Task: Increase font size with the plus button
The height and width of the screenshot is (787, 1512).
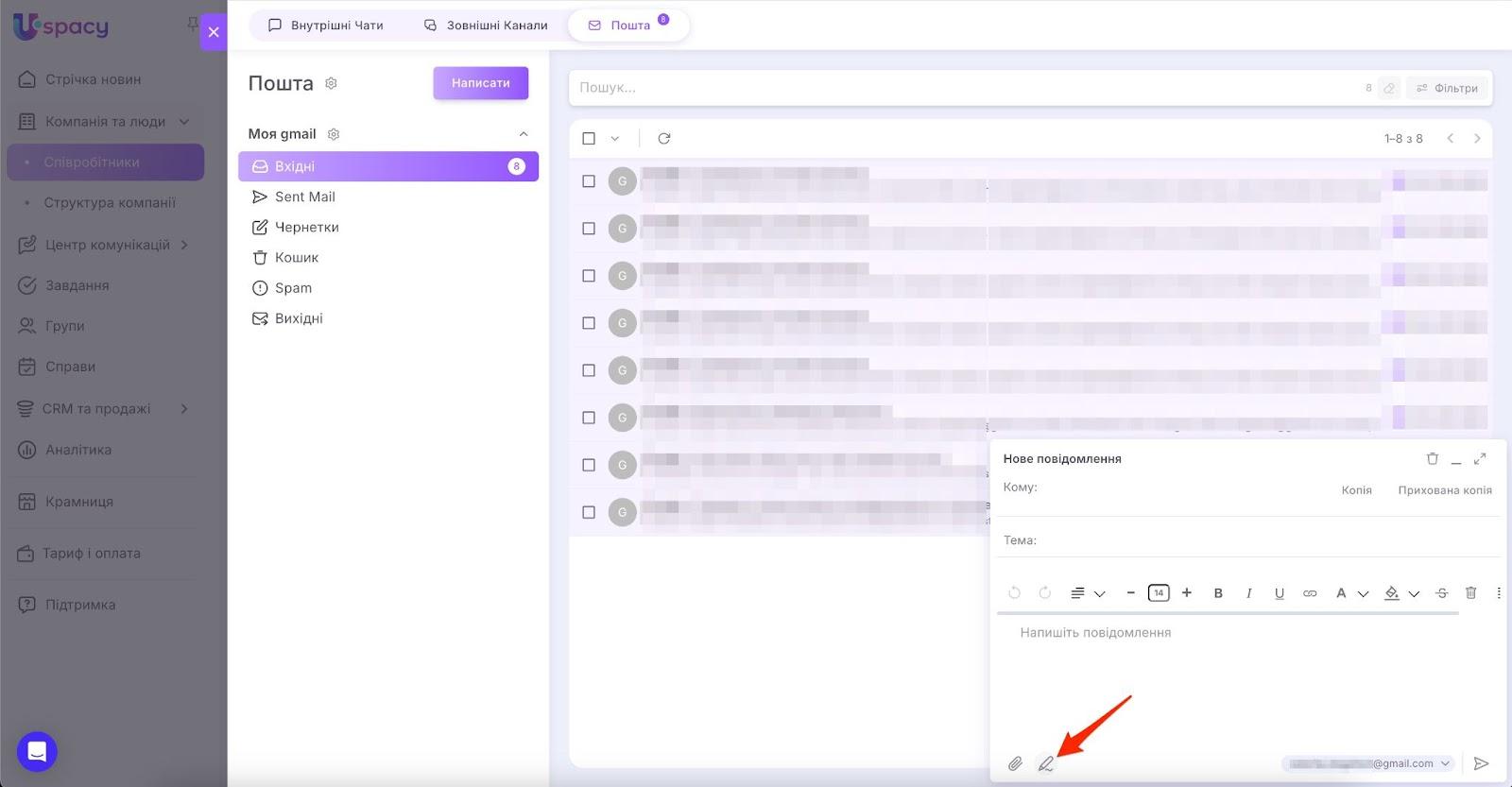Action: pyautogui.click(x=1187, y=593)
